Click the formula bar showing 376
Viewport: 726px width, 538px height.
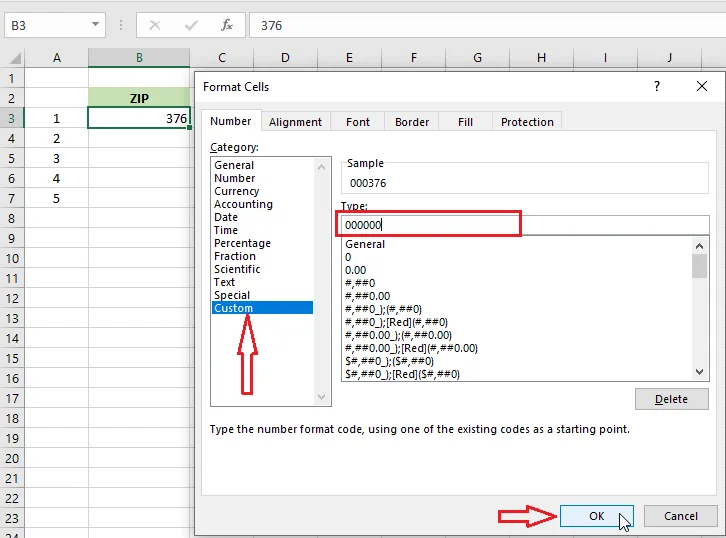[487, 25]
